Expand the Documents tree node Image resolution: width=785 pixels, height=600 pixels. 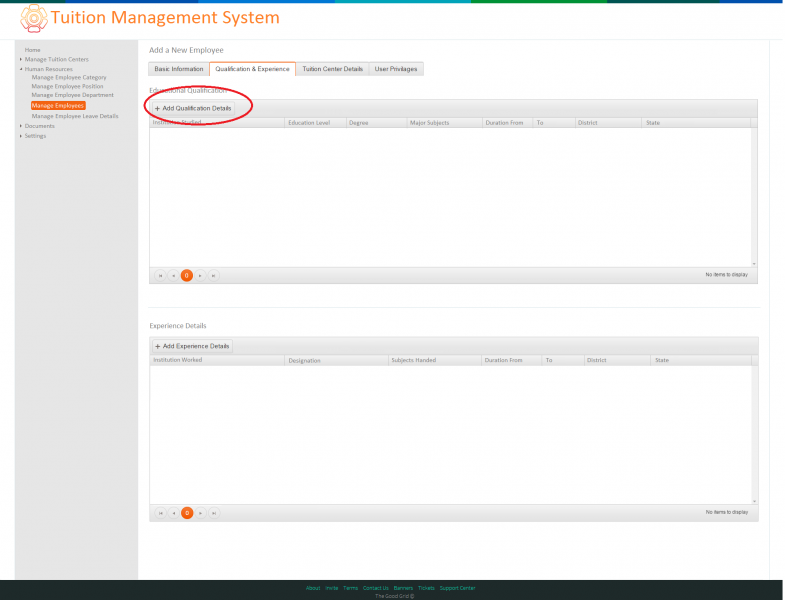click(x=21, y=126)
